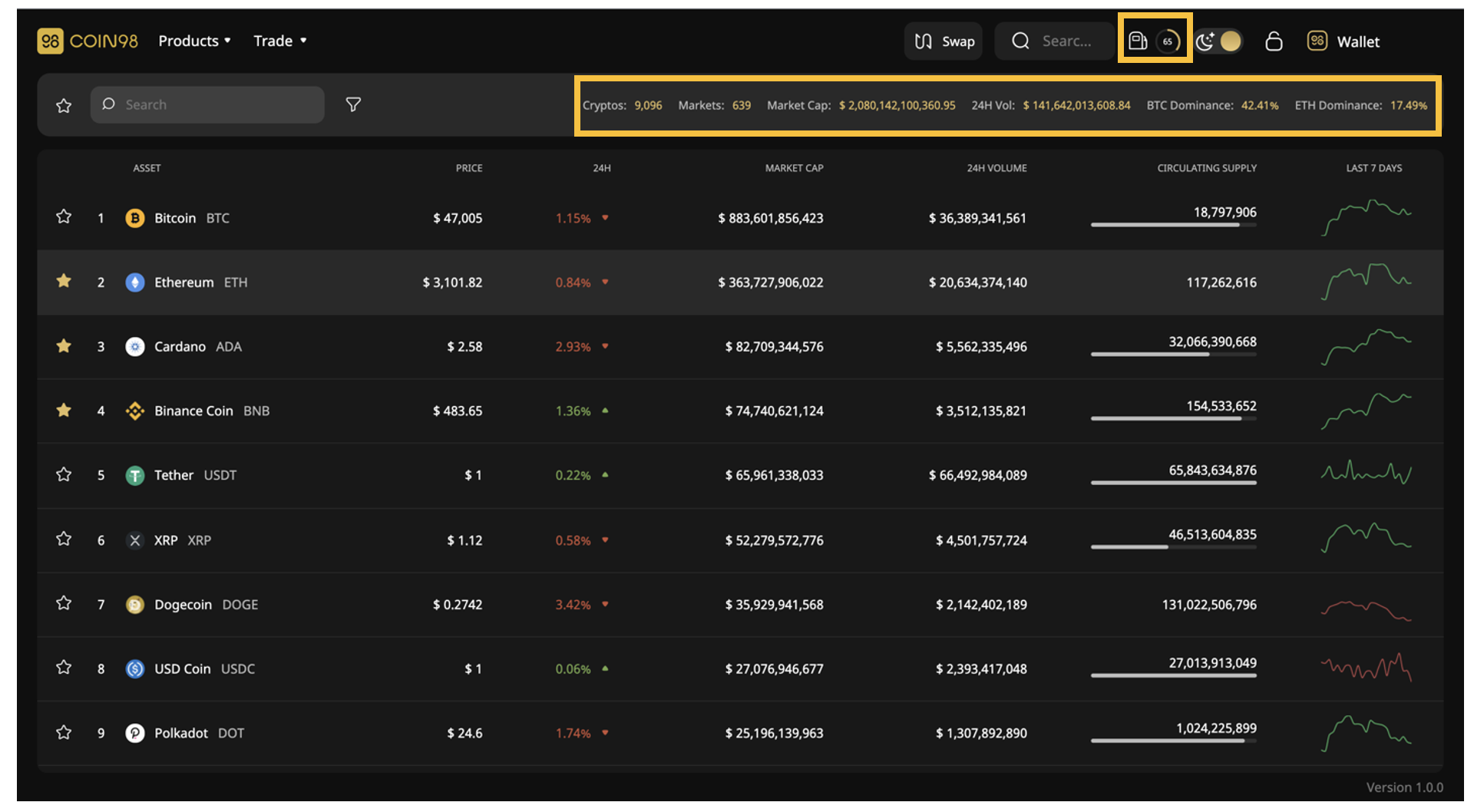
Task: Unfavorite Cardano via its star
Action: pyautogui.click(x=64, y=346)
